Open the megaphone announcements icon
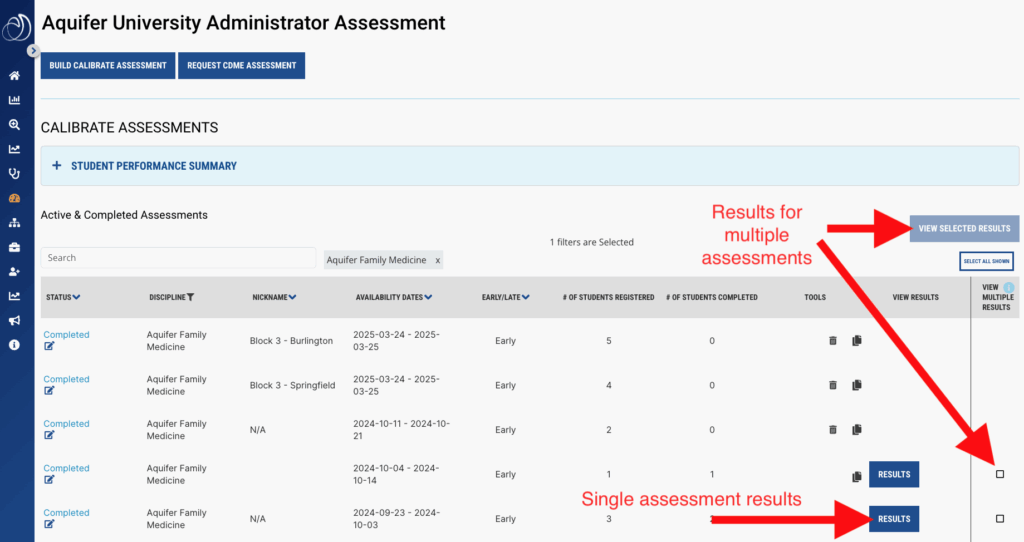Image resolution: width=1024 pixels, height=542 pixels. [14, 321]
